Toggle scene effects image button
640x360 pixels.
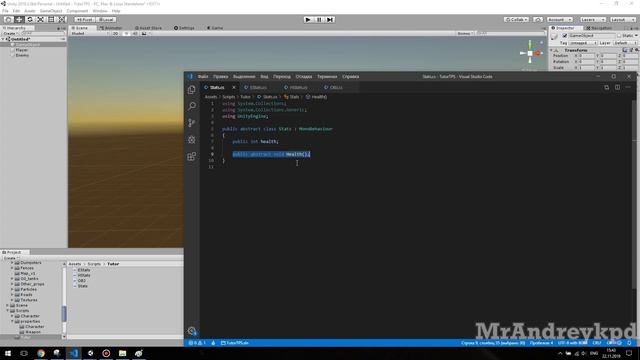[x=144, y=33]
